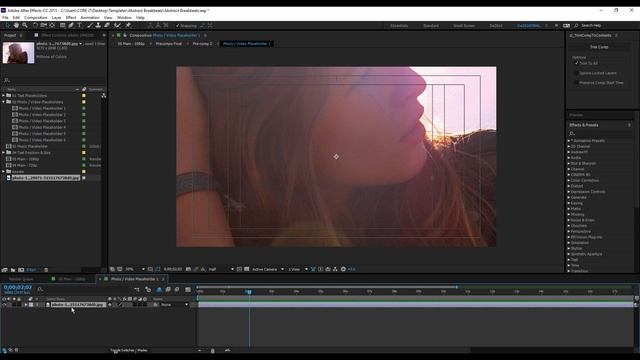The width and height of the screenshot is (640, 360).
Task: Select the Brush tool
Action: 90,25
